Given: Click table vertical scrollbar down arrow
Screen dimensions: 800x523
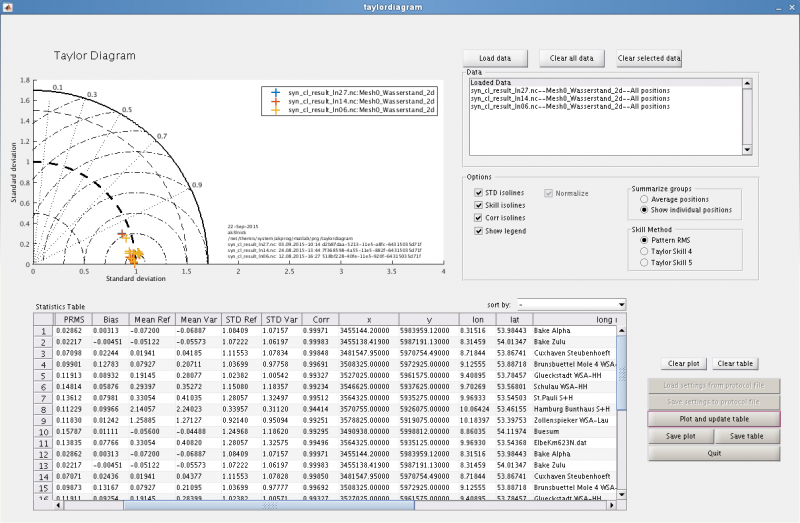Looking at the screenshot, I should pyautogui.click(x=621, y=494).
